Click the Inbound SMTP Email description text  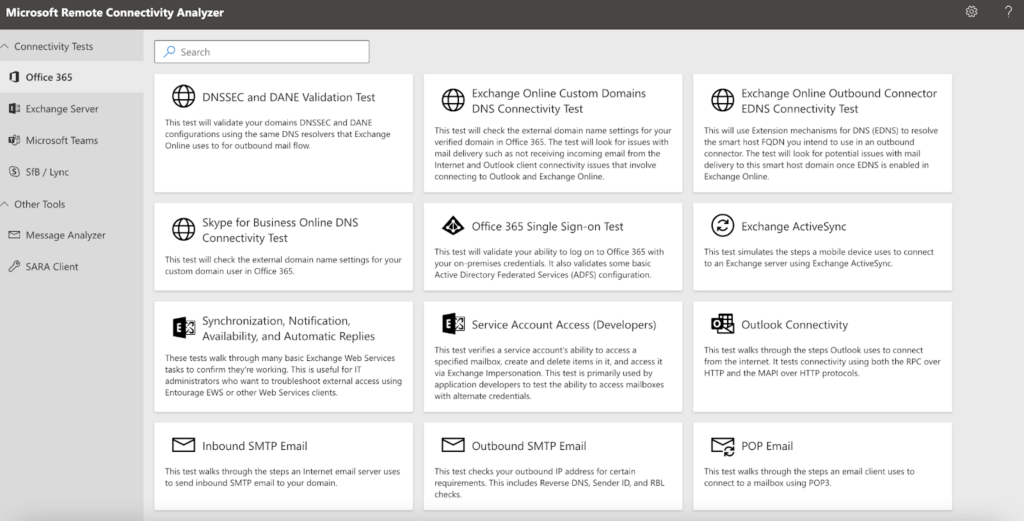tap(282, 477)
